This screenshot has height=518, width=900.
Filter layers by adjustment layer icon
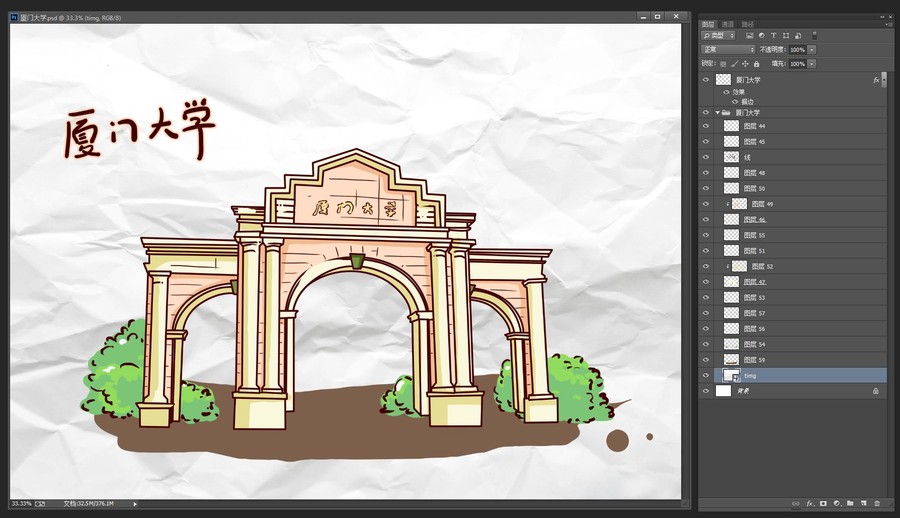pos(762,36)
